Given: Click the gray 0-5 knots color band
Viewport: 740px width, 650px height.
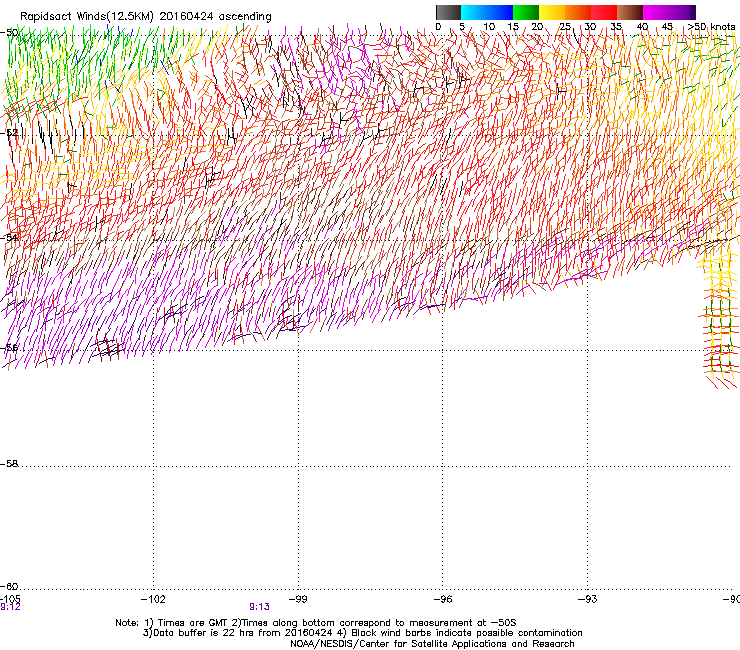Looking at the screenshot, I should coord(448,12).
